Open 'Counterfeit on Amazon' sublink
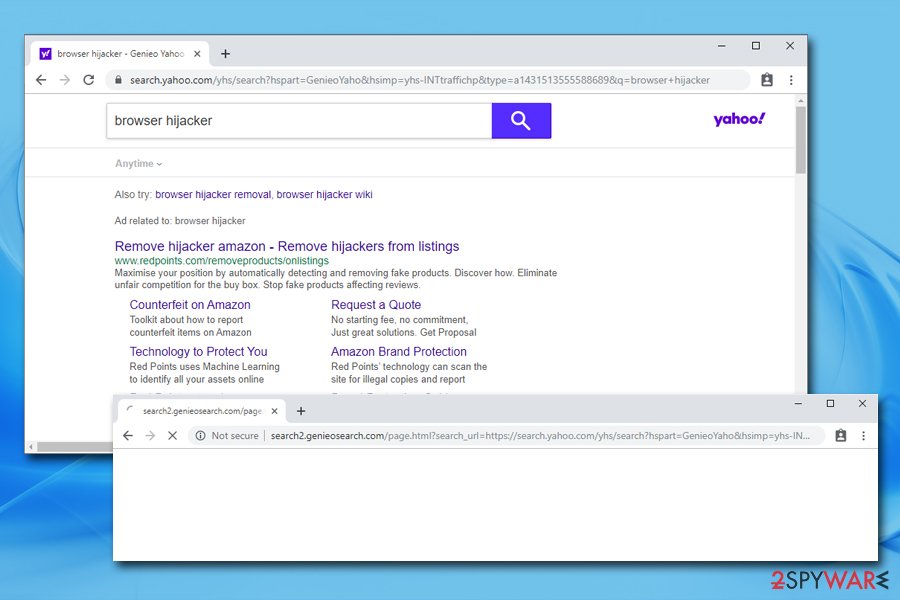 [x=190, y=305]
